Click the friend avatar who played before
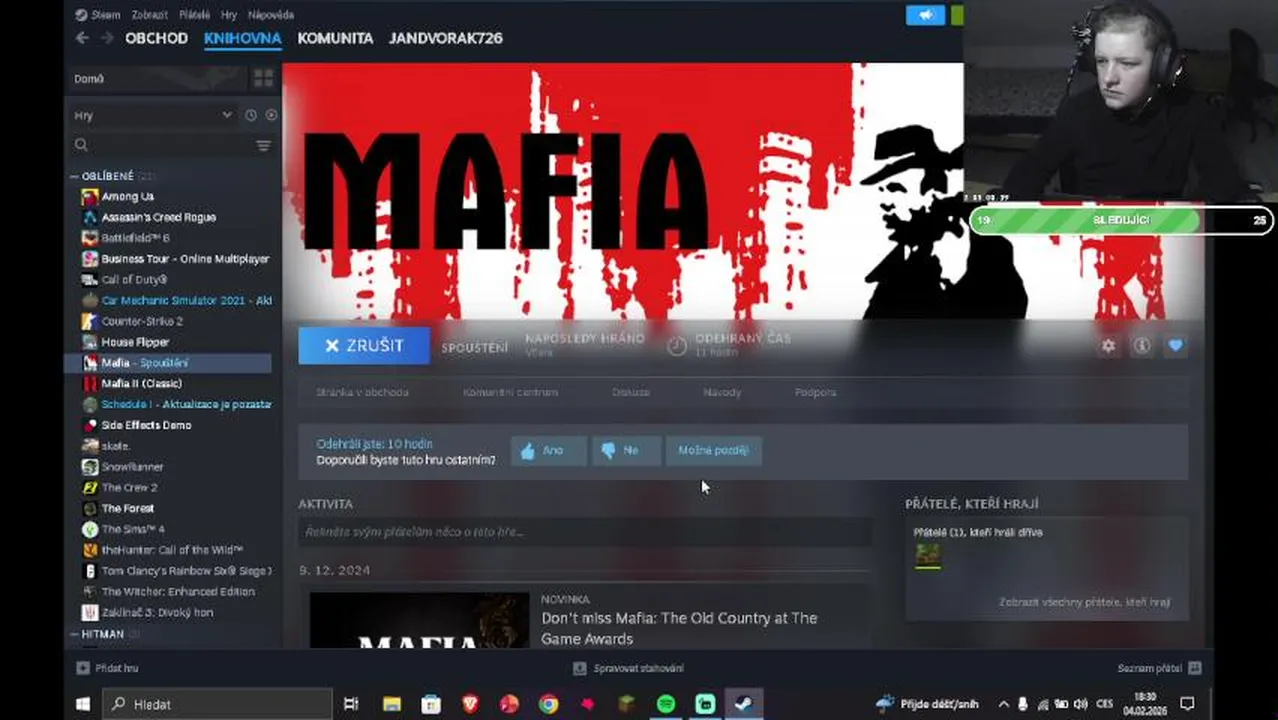The width and height of the screenshot is (1278, 720). (x=928, y=556)
